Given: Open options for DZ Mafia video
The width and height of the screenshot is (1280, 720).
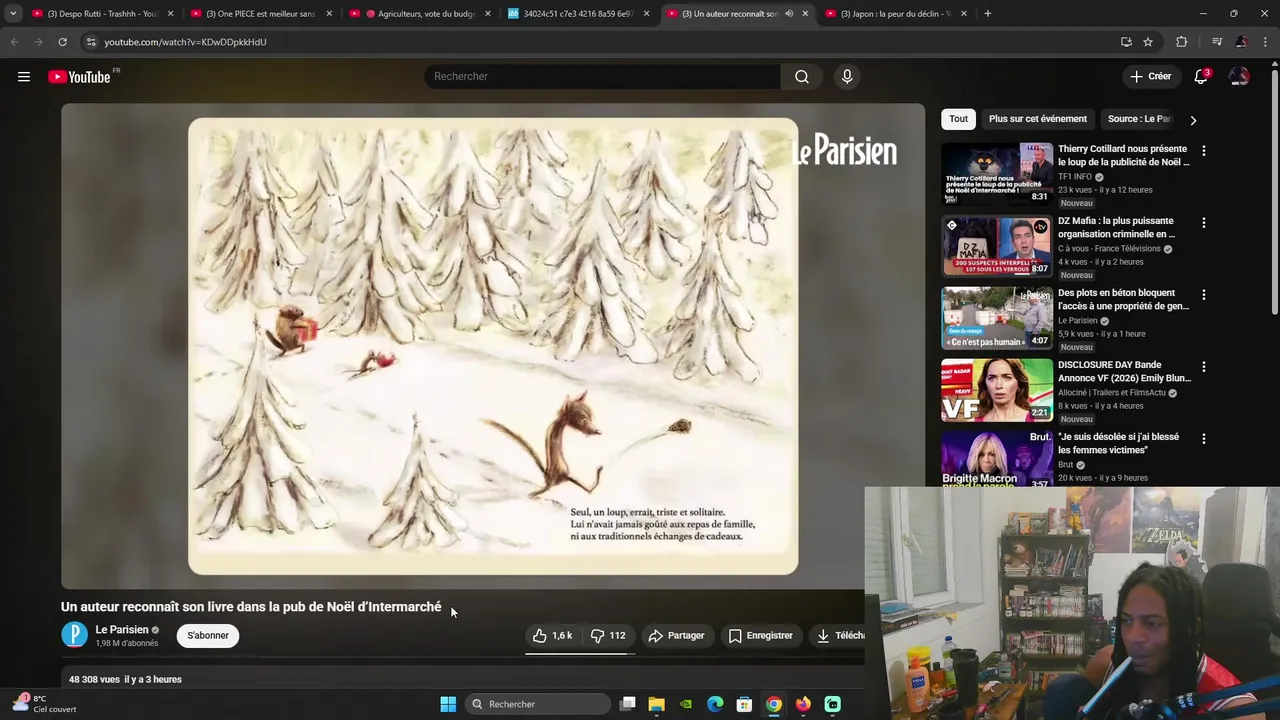Looking at the screenshot, I should point(1203,223).
